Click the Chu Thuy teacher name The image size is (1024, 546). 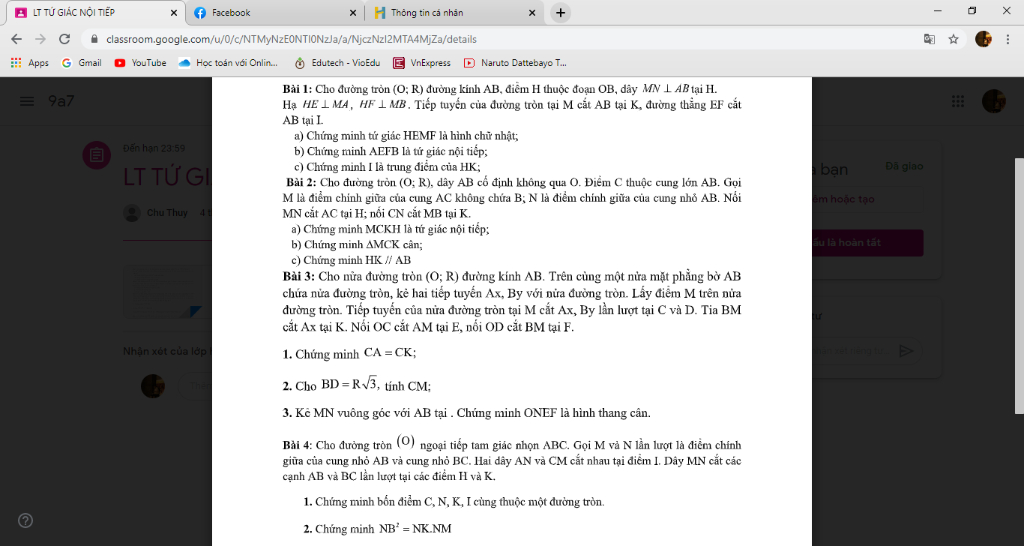coord(167,213)
